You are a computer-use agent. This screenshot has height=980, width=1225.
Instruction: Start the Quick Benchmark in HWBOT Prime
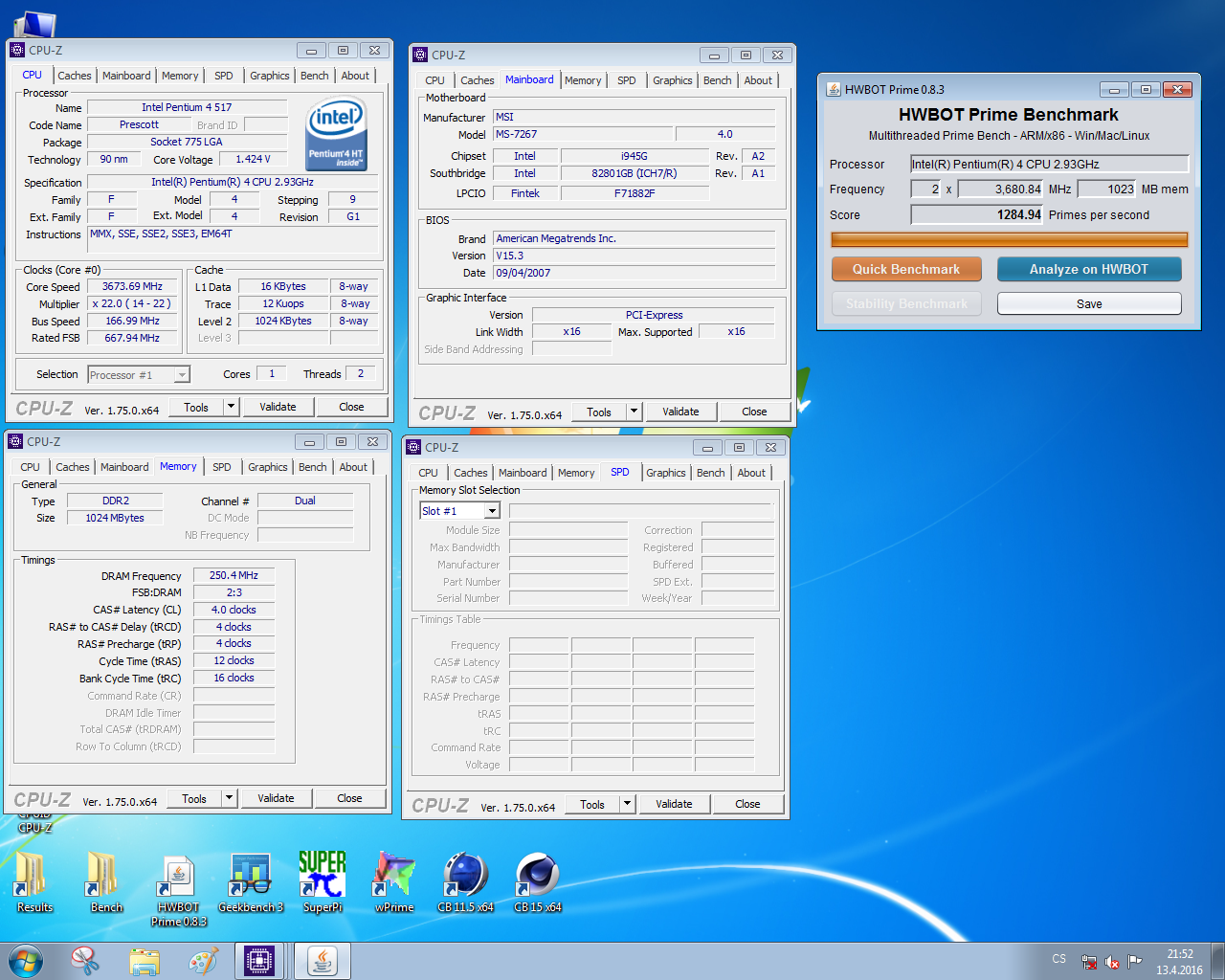pyautogui.click(x=906, y=269)
